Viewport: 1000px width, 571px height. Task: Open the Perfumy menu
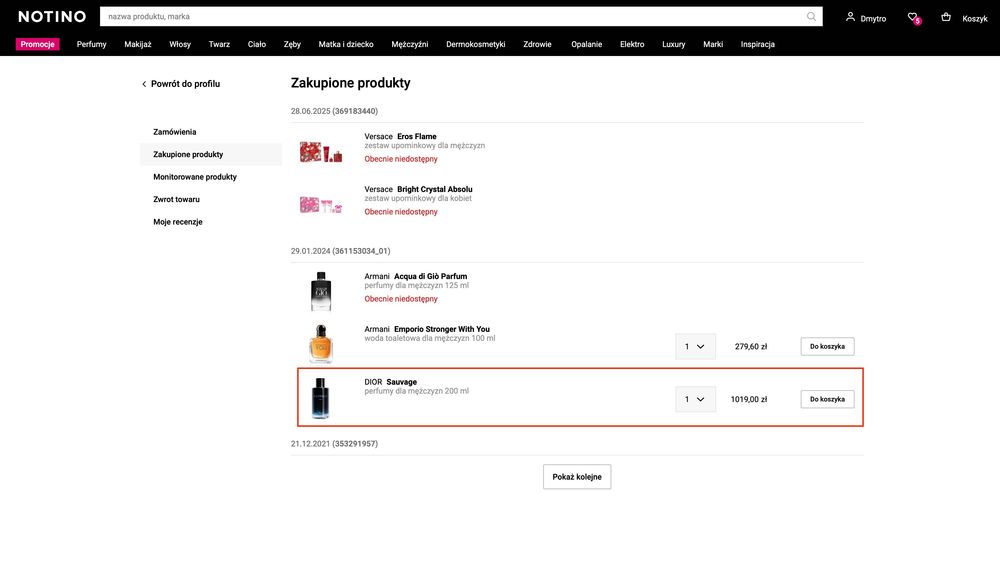point(91,44)
